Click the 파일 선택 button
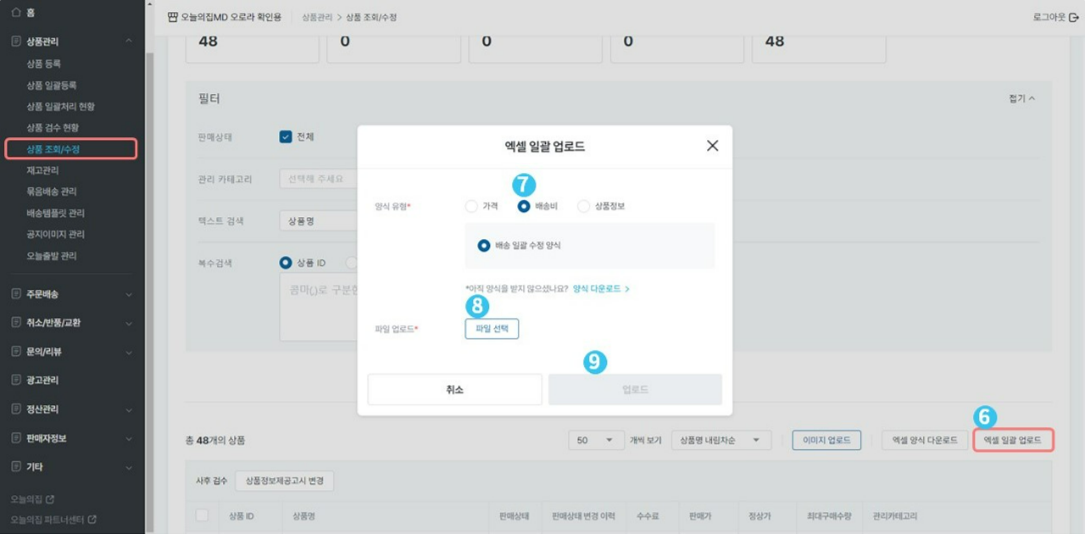 tap(492, 329)
